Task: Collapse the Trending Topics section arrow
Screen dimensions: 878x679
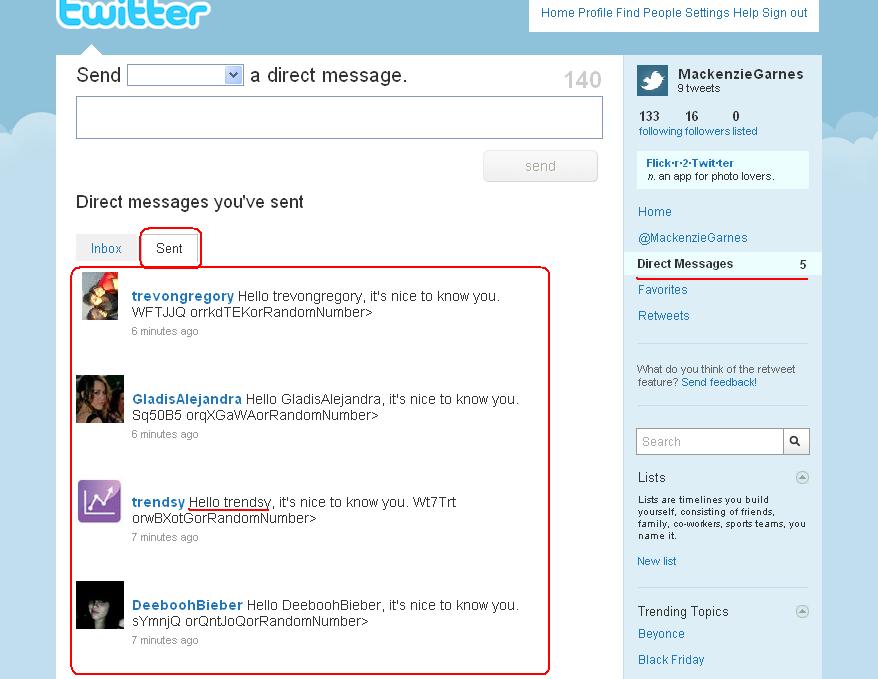Action: (x=802, y=611)
